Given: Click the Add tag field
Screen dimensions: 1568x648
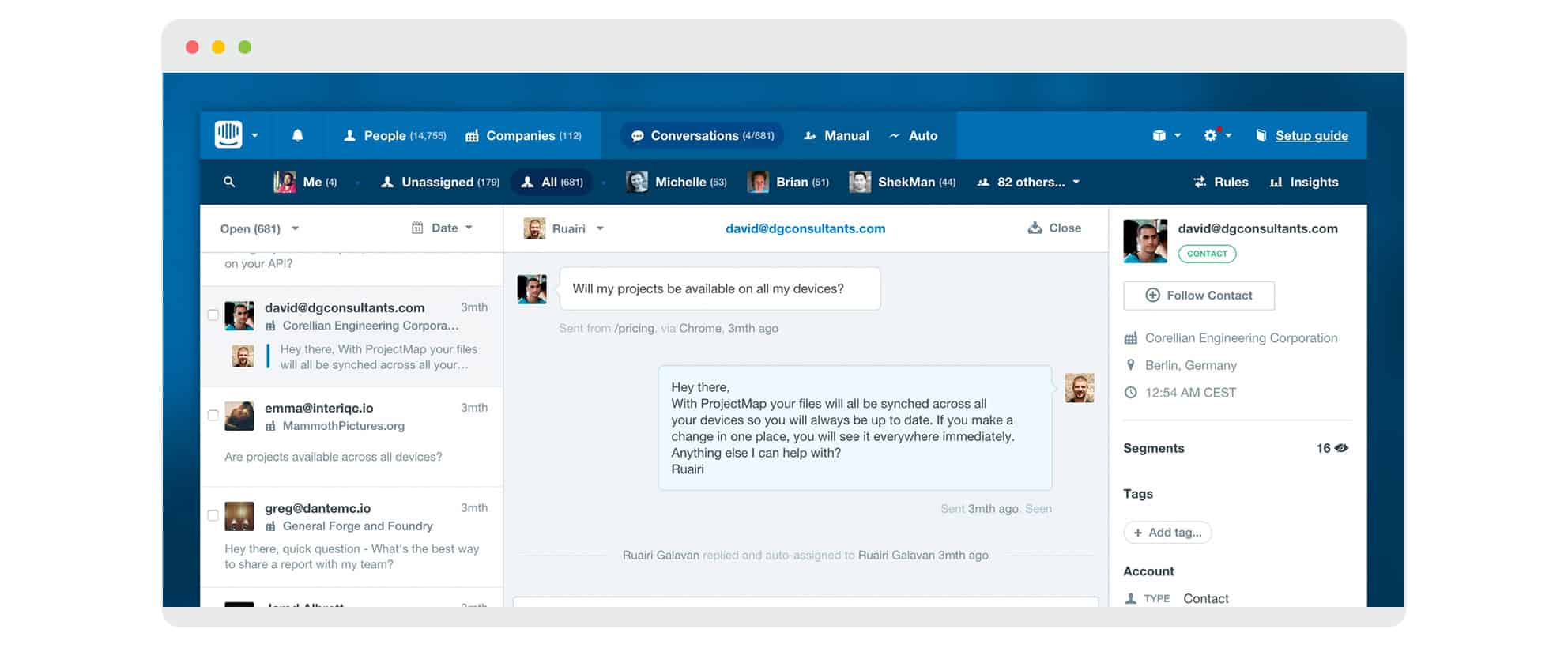Looking at the screenshot, I should point(1167,533).
